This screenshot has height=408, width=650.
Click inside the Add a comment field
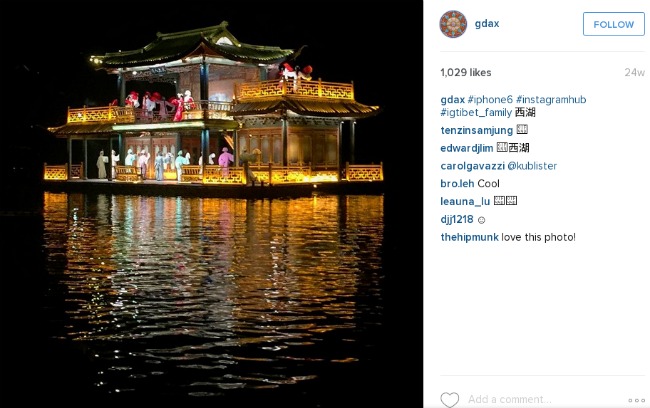point(543,399)
